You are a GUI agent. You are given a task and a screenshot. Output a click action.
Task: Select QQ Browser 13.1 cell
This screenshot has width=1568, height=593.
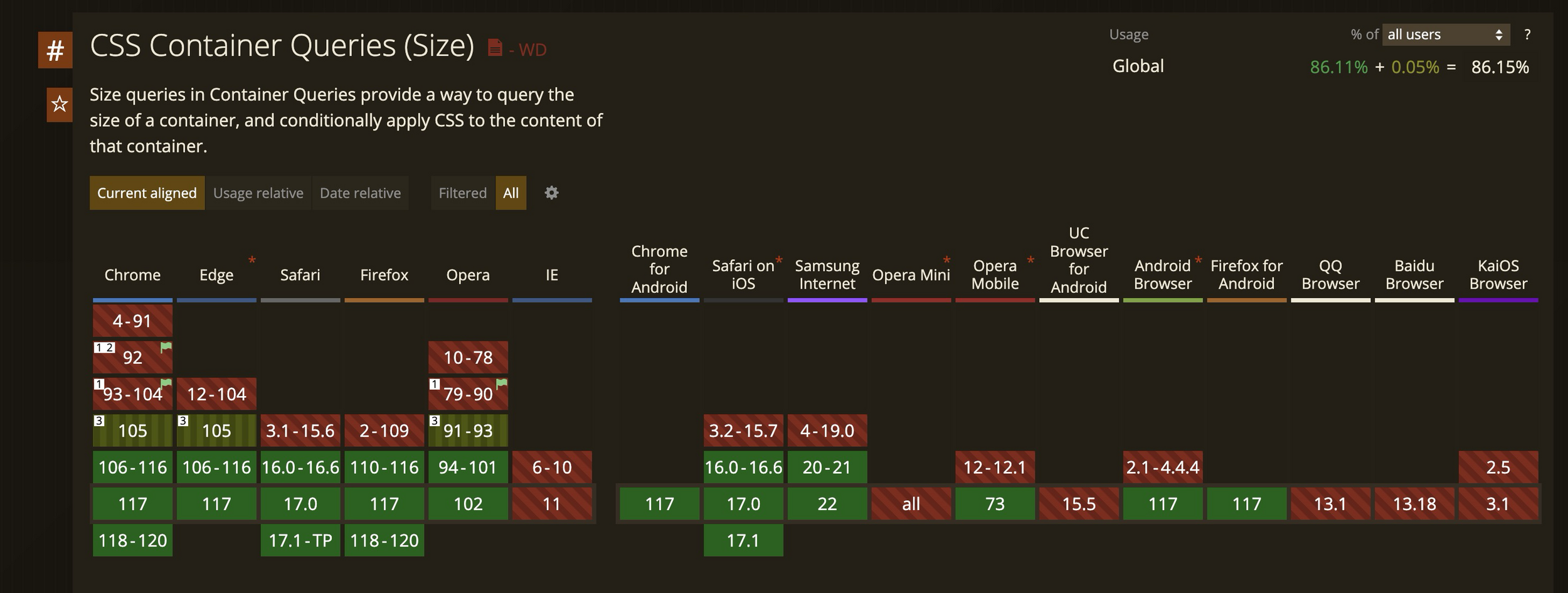(x=1330, y=504)
